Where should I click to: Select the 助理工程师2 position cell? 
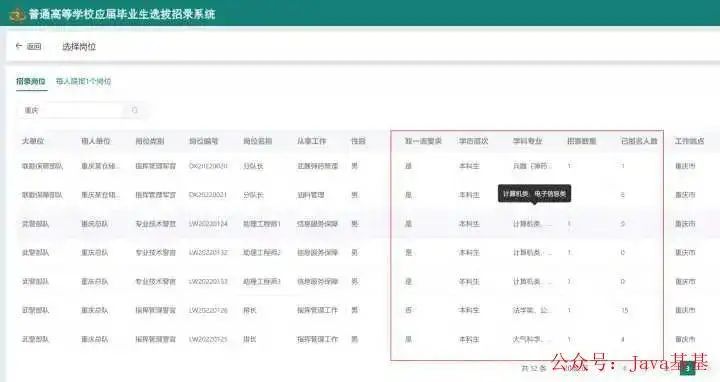262,253
